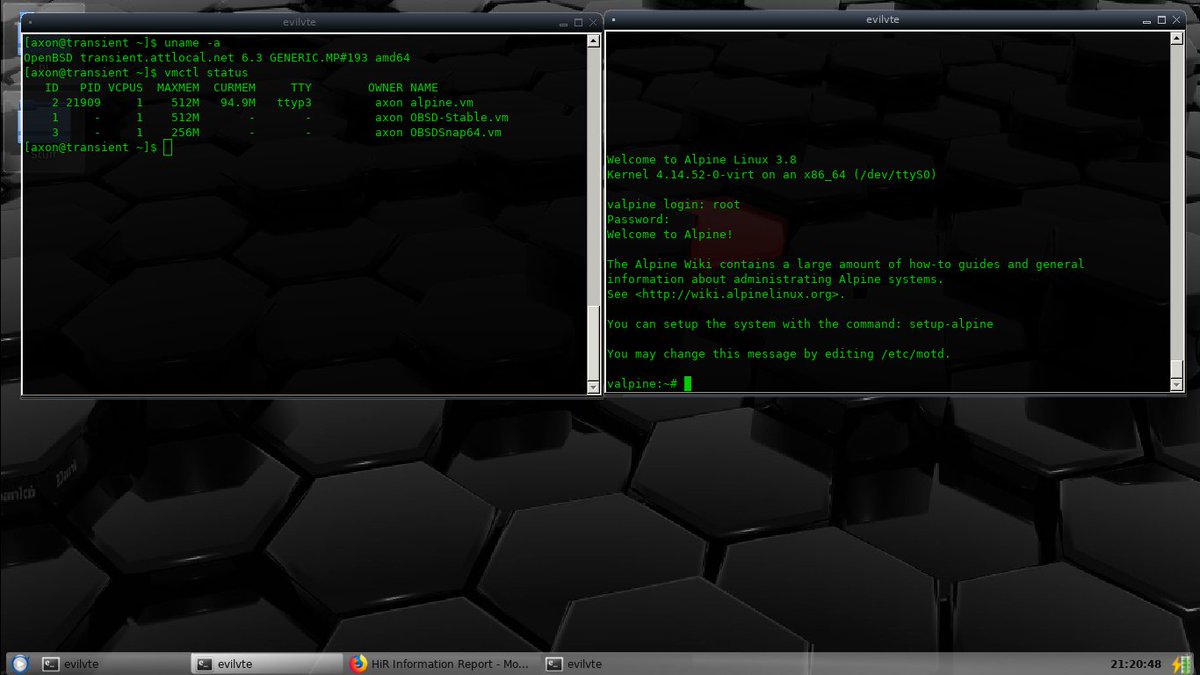The width and height of the screenshot is (1200, 675).
Task: Click the 'valpine login: root' line
Action: pyautogui.click(x=674, y=205)
